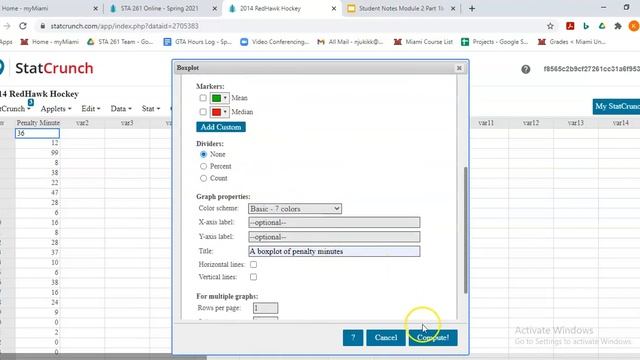Click the My StatCrunch button
This screenshot has height=360, width=640.
tap(616, 107)
